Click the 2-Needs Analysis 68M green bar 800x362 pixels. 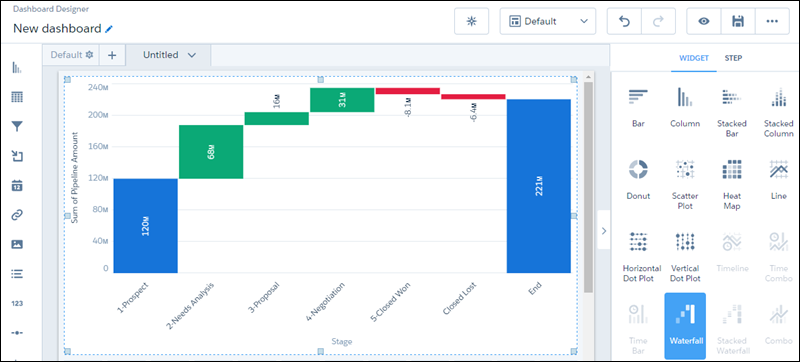[x=211, y=152]
